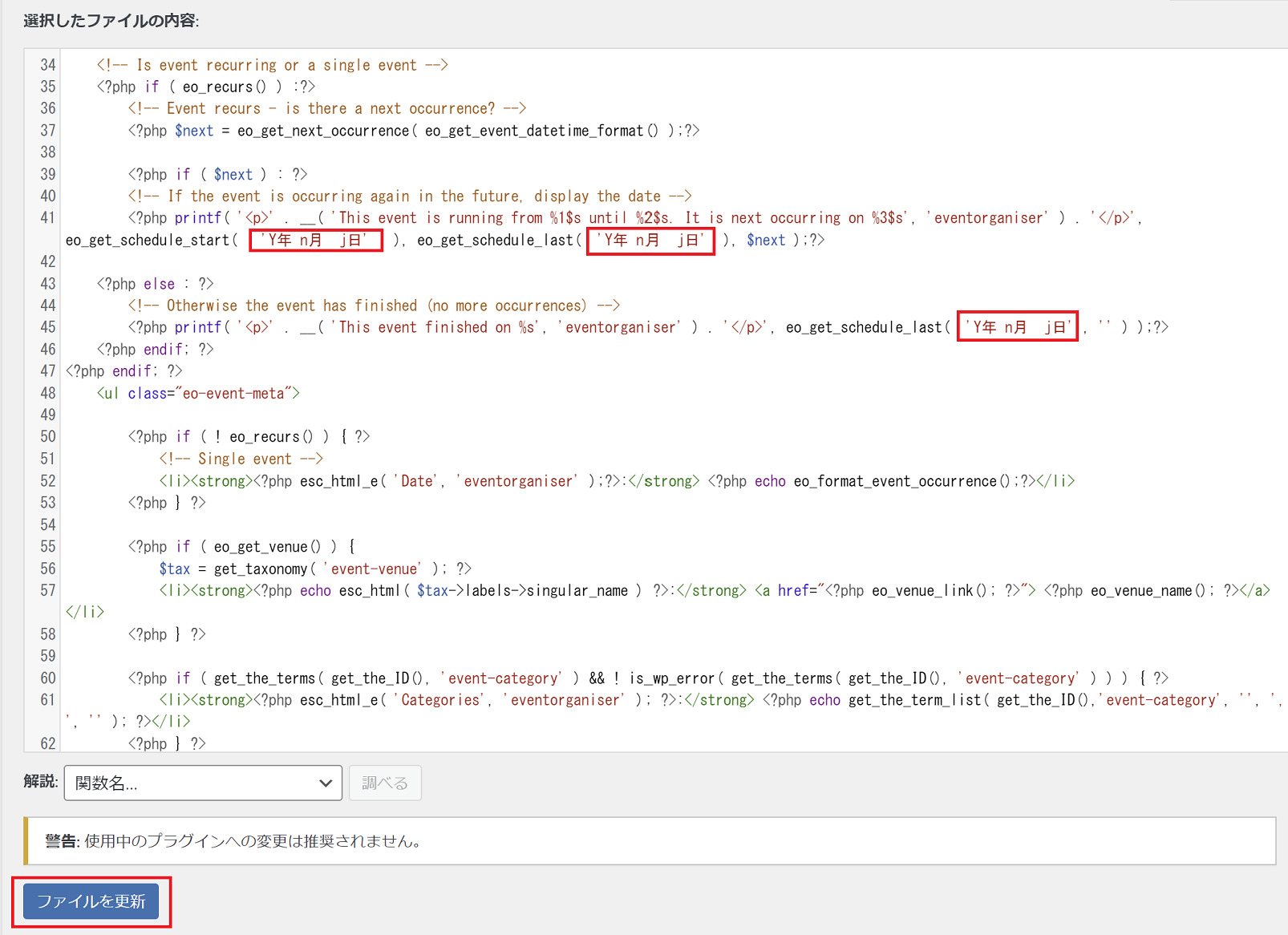Click 'Y年 n月 j日' format string on line 45

tap(1018, 327)
